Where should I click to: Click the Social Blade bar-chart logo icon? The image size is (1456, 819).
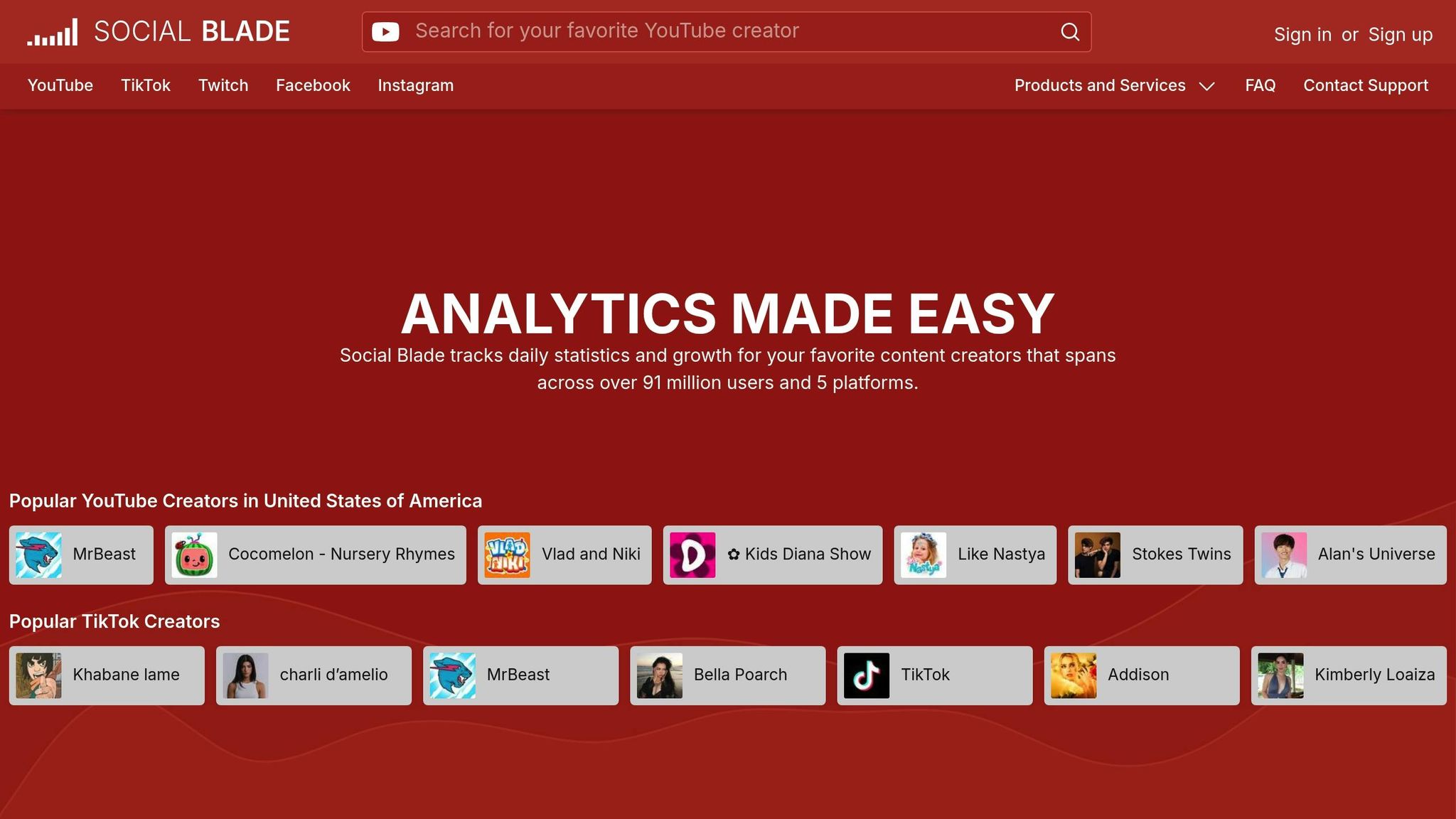point(53,33)
